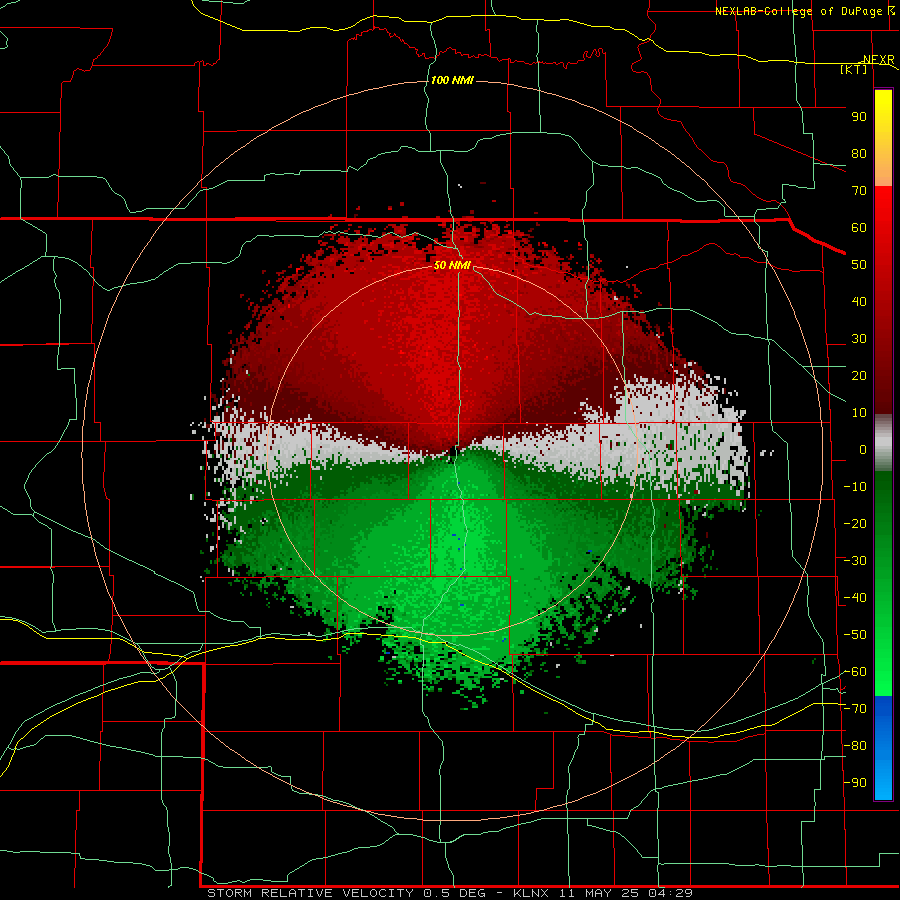Viewport: 900px width, 900px height.
Task: Click the "-90" velocity scale label
Action: tap(855, 783)
